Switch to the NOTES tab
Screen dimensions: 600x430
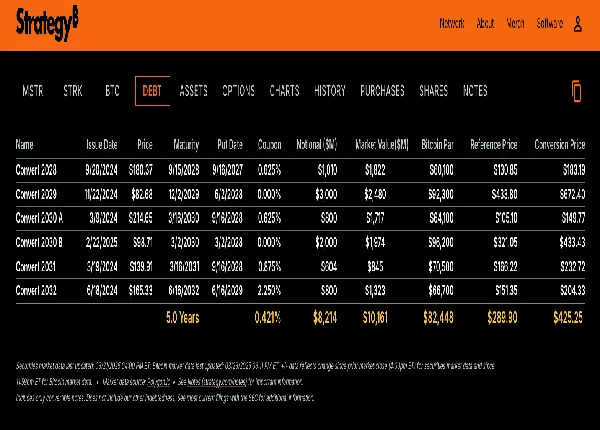pos(475,91)
